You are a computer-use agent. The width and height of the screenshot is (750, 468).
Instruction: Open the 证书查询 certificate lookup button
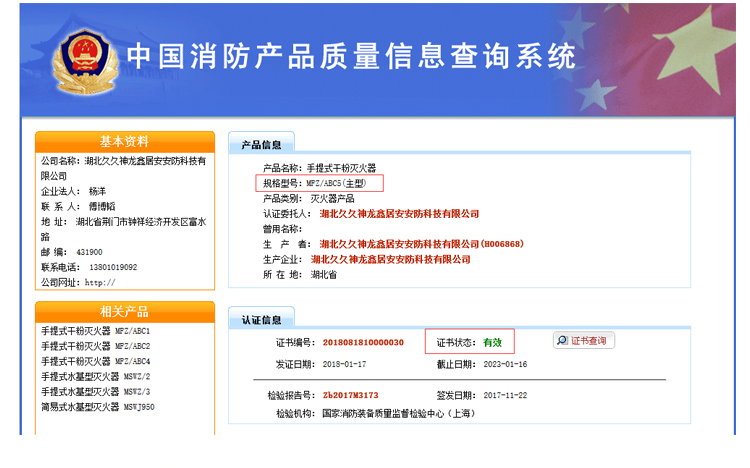coord(584,340)
